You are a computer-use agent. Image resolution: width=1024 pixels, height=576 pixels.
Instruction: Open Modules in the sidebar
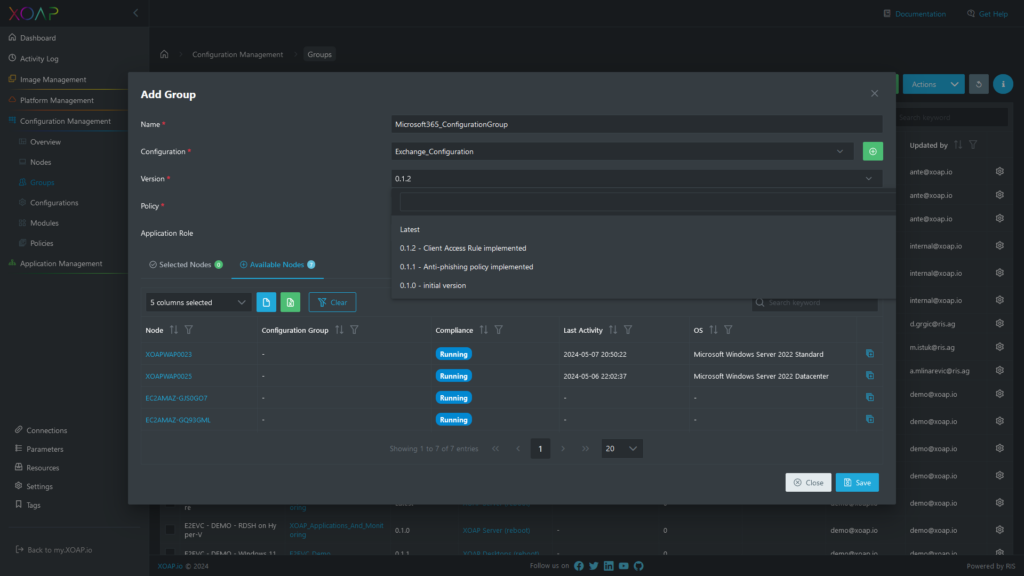click(44, 223)
